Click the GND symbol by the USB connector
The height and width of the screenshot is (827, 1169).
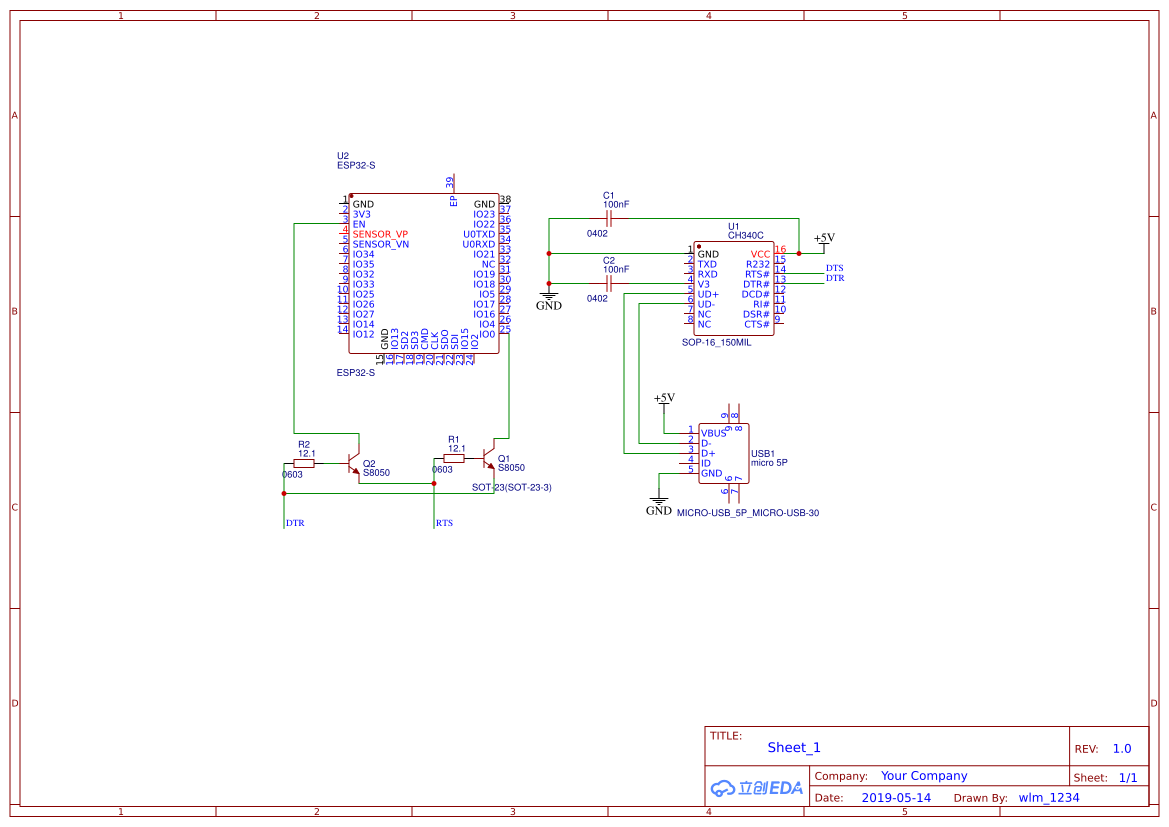point(659,505)
